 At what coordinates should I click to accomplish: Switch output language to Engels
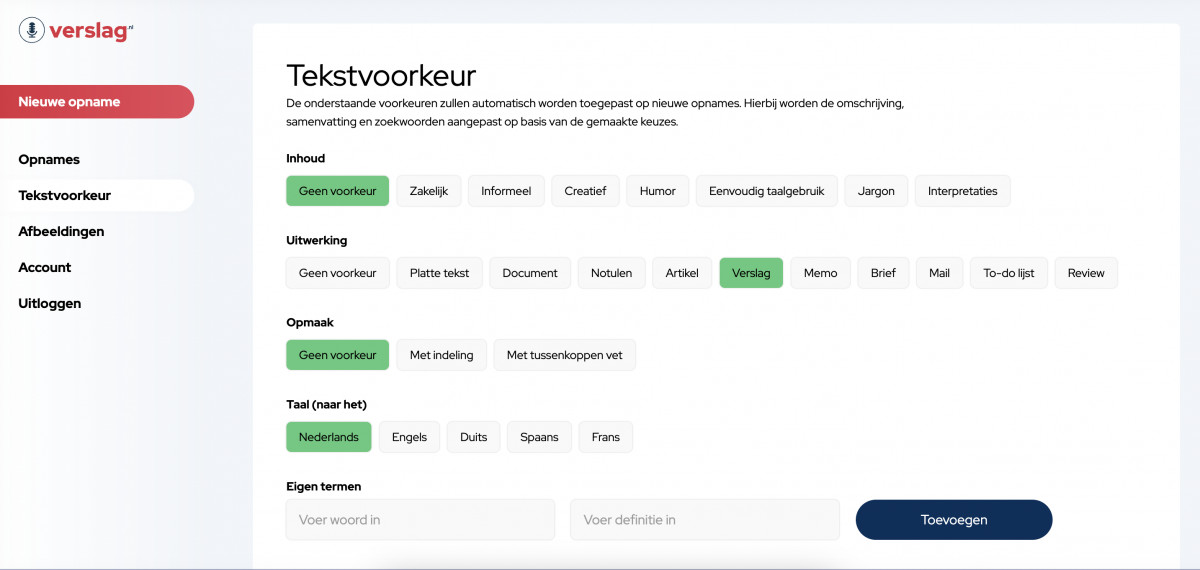[409, 437]
